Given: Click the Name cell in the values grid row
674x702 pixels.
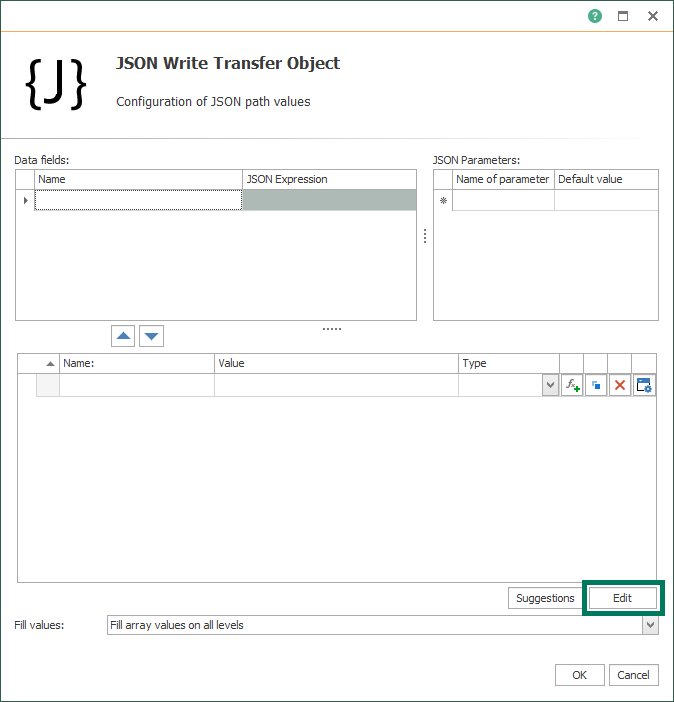Looking at the screenshot, I should 137,385.
